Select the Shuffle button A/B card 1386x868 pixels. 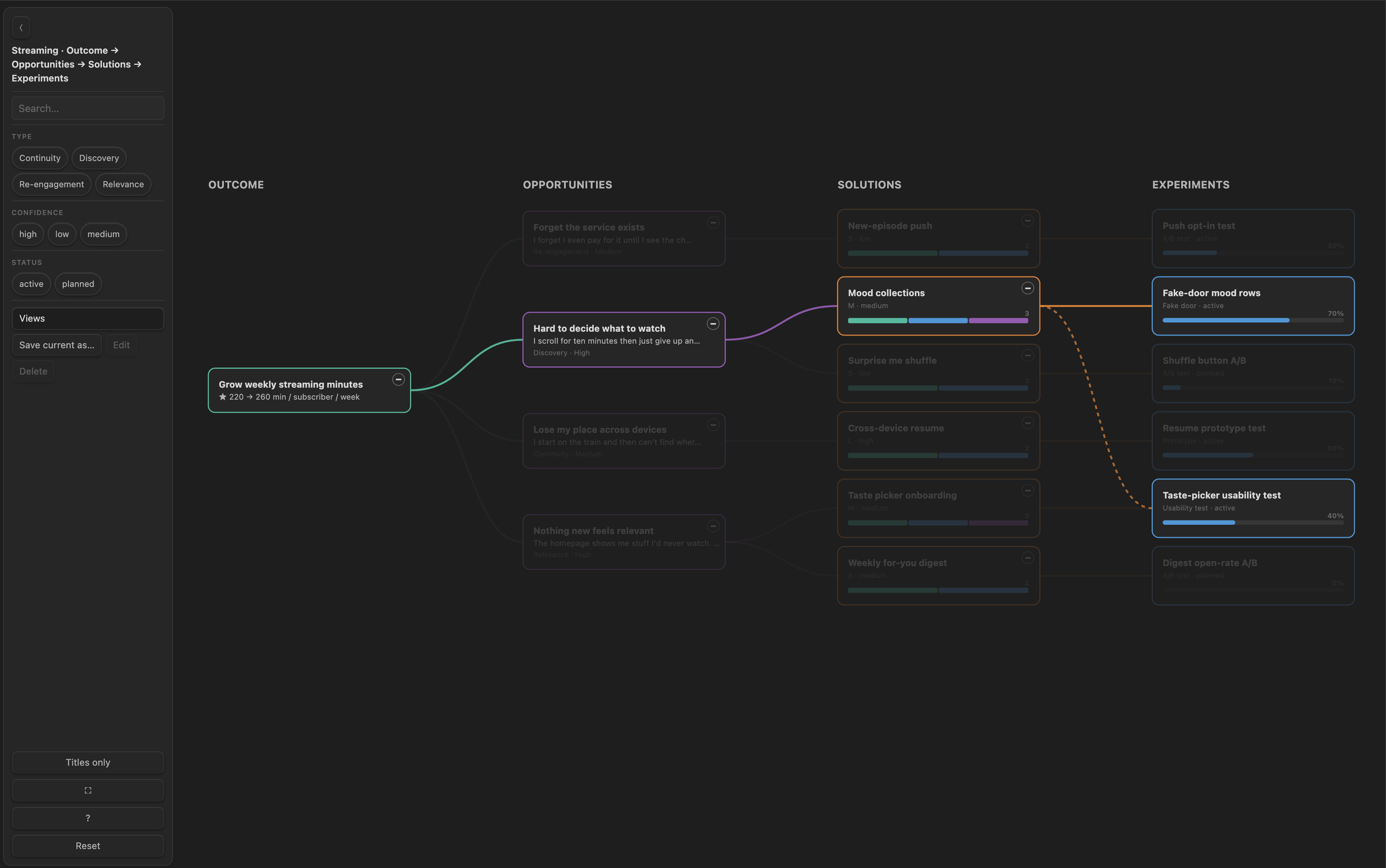click(x=1253, y=373)
